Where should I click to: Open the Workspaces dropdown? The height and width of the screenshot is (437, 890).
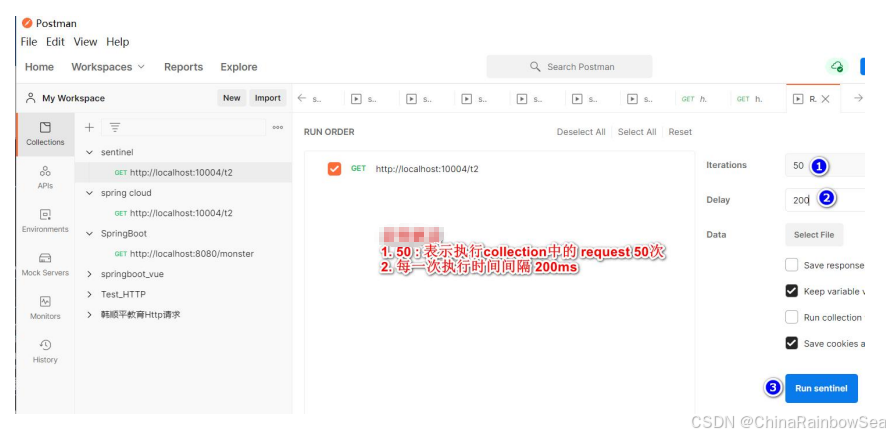[108, 67]
